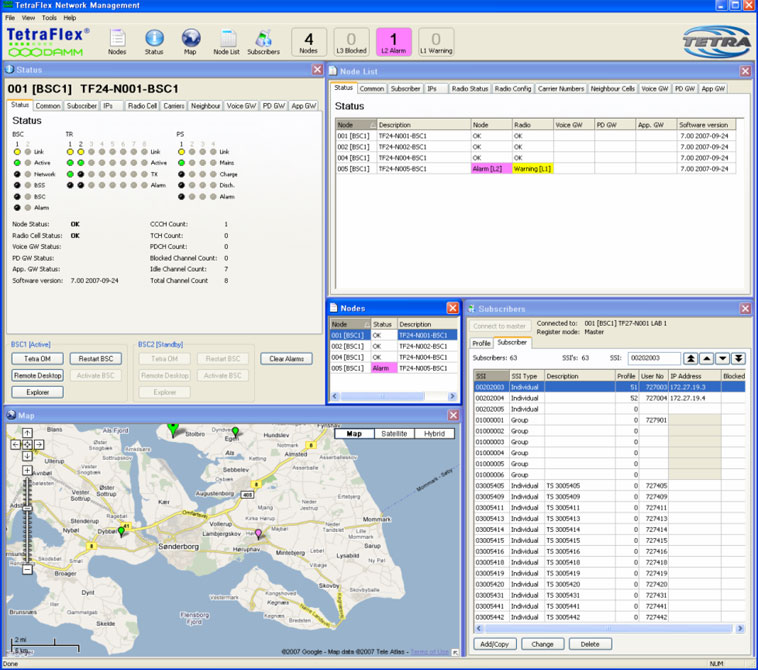
Task: Move to previous subscriber with up arrow
Action: point(707,358)
